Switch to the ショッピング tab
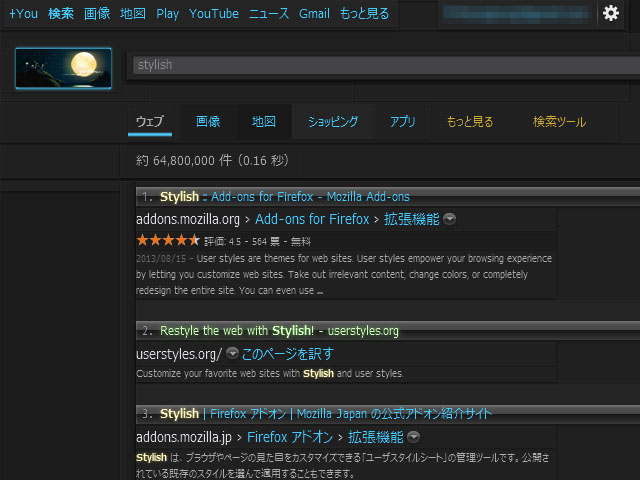640x480 pixels. pyautogui.click(x=333, y=121)
